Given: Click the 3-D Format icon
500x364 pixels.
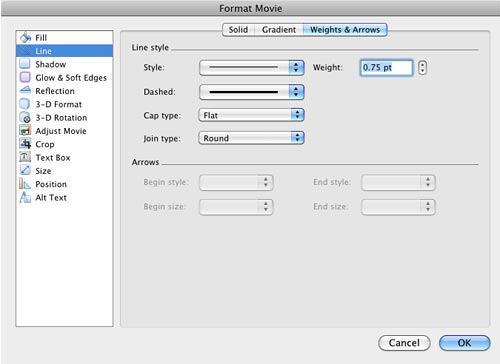Looking at the screenshot, I should point(25,104).
